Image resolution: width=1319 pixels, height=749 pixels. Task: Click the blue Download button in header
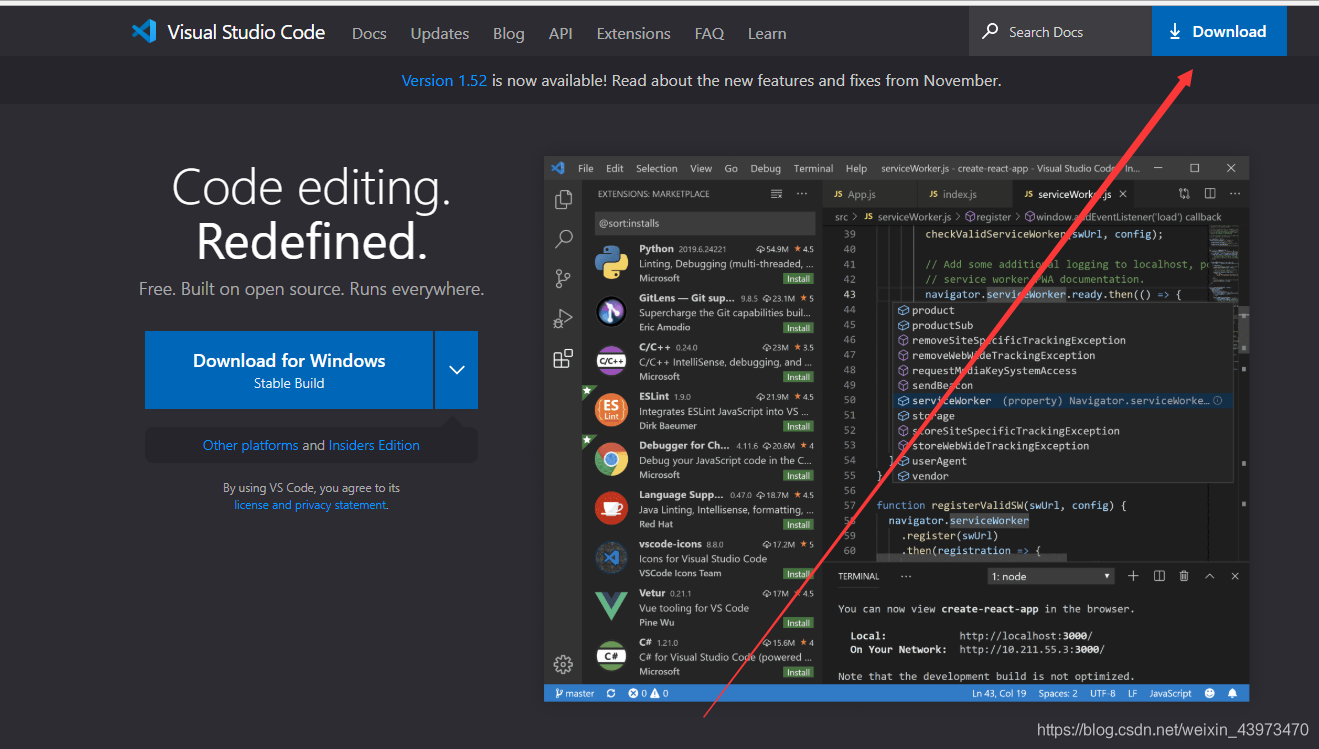(1219, 31)
